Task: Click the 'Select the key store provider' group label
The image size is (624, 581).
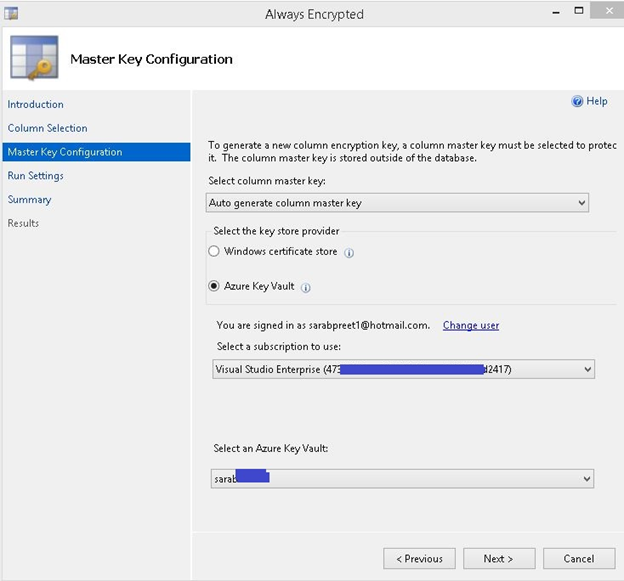Action: (276, 231)
